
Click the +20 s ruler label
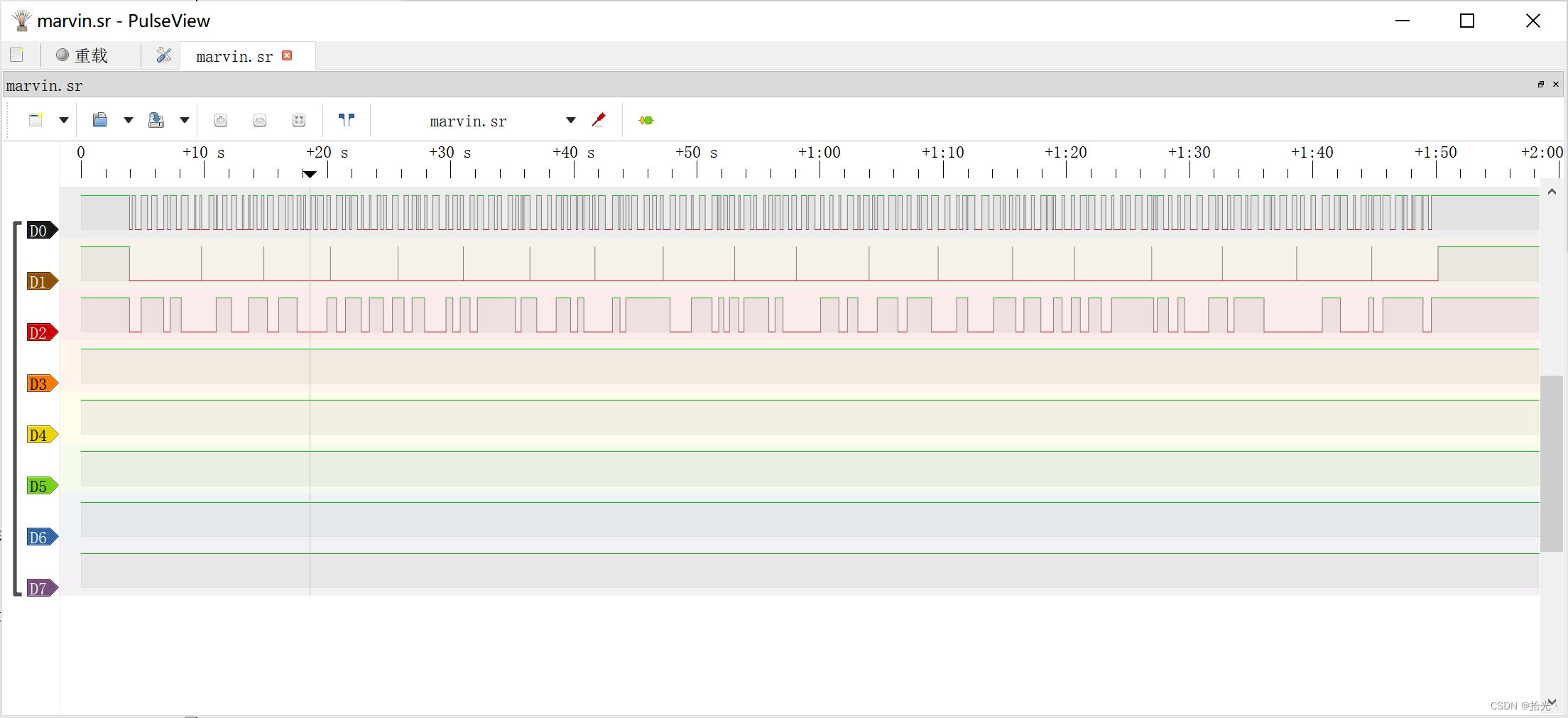coord(327,152)
